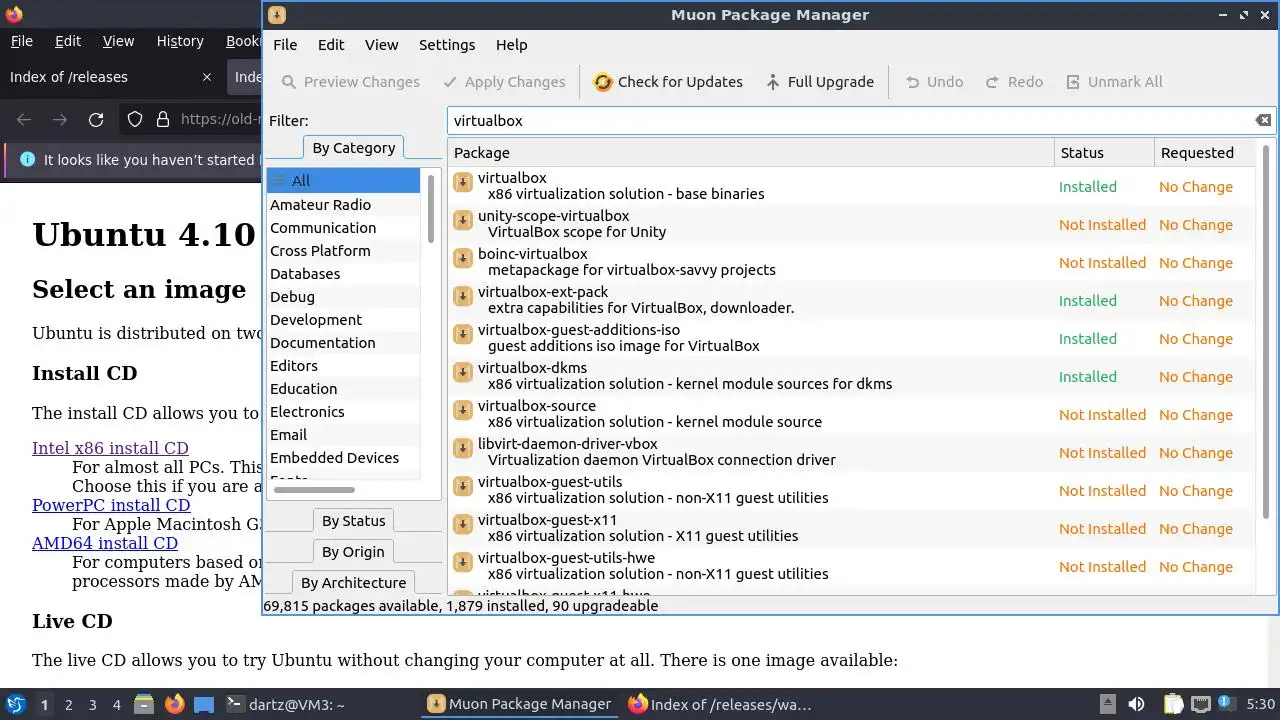Click the update notifier icon in the tray
This screenshot has height=720, width=1280.
(1227, 704)
